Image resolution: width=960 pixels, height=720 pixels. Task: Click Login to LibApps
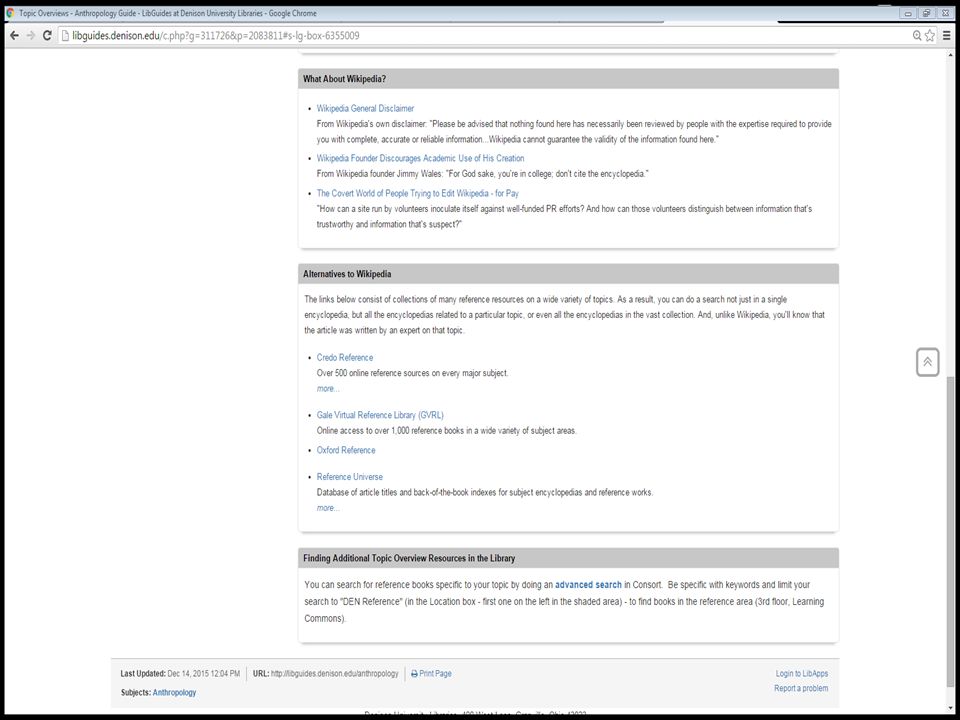(802, 673)
